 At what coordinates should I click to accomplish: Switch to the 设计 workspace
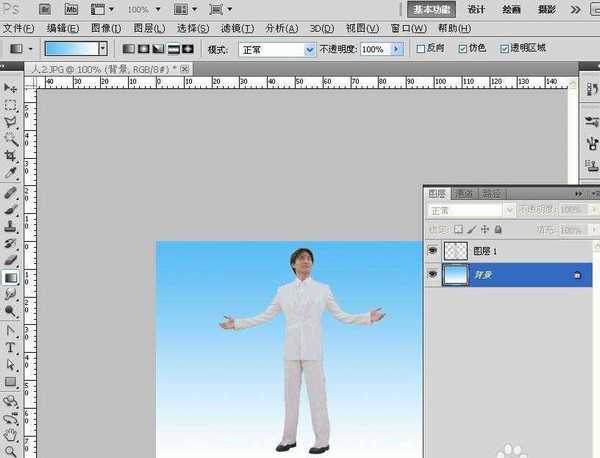(x=477, y=9)
